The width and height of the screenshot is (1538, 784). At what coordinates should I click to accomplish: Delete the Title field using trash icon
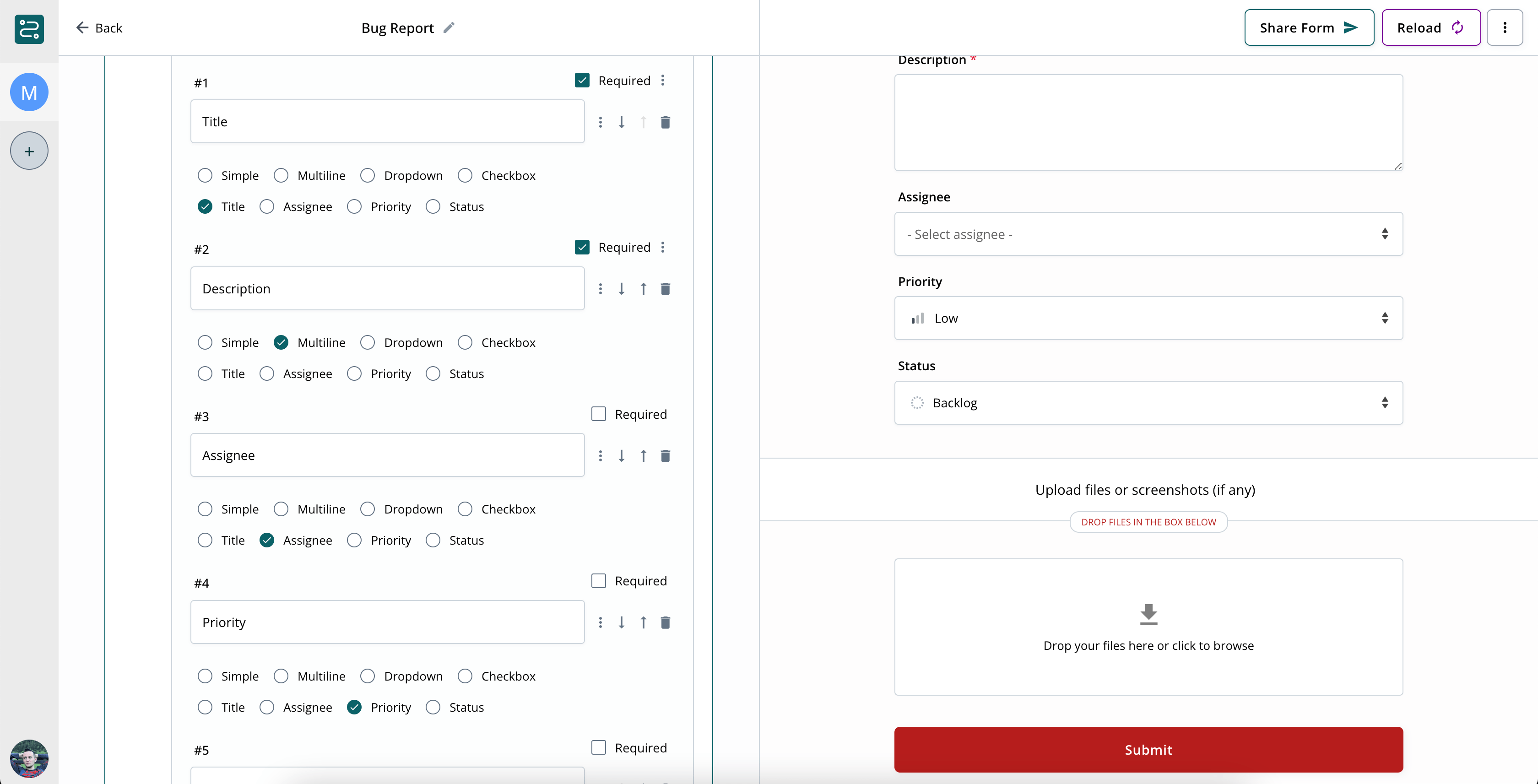(x=666, y=122)
